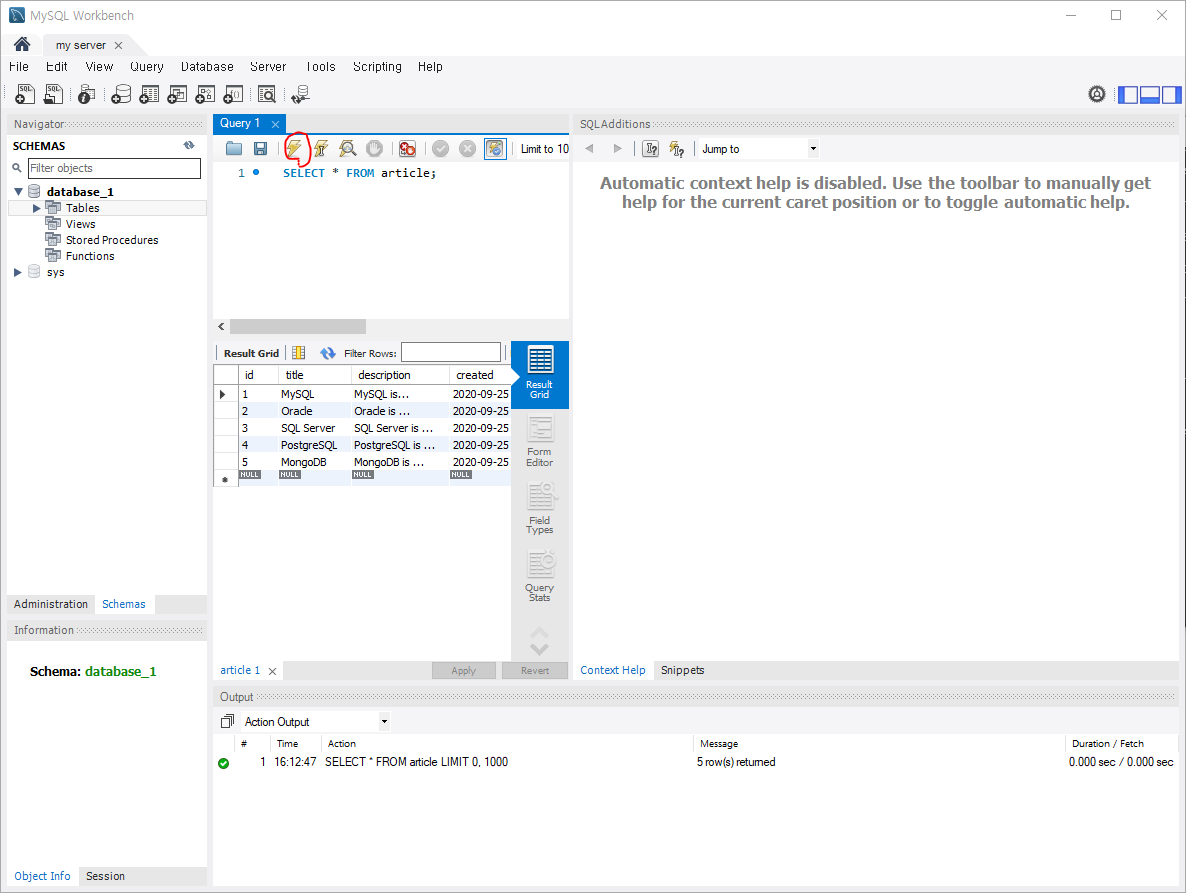
Task: Open the Limit to rows dropdown
Action: (x=545, y=149)
